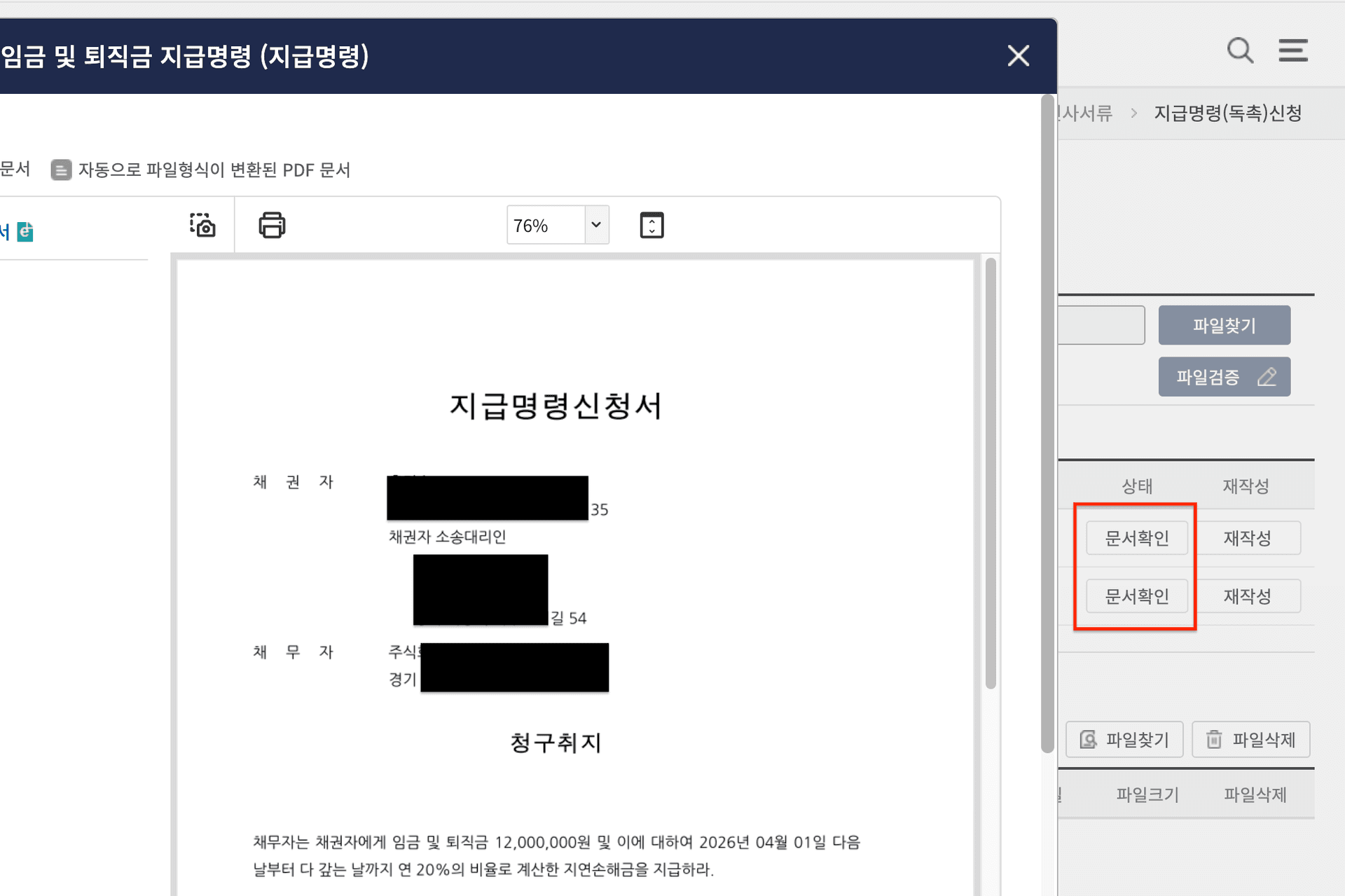Screen dimensions: 1345x896
Task: Click the second 문서확인 button
Action: tap(1136, 596)
